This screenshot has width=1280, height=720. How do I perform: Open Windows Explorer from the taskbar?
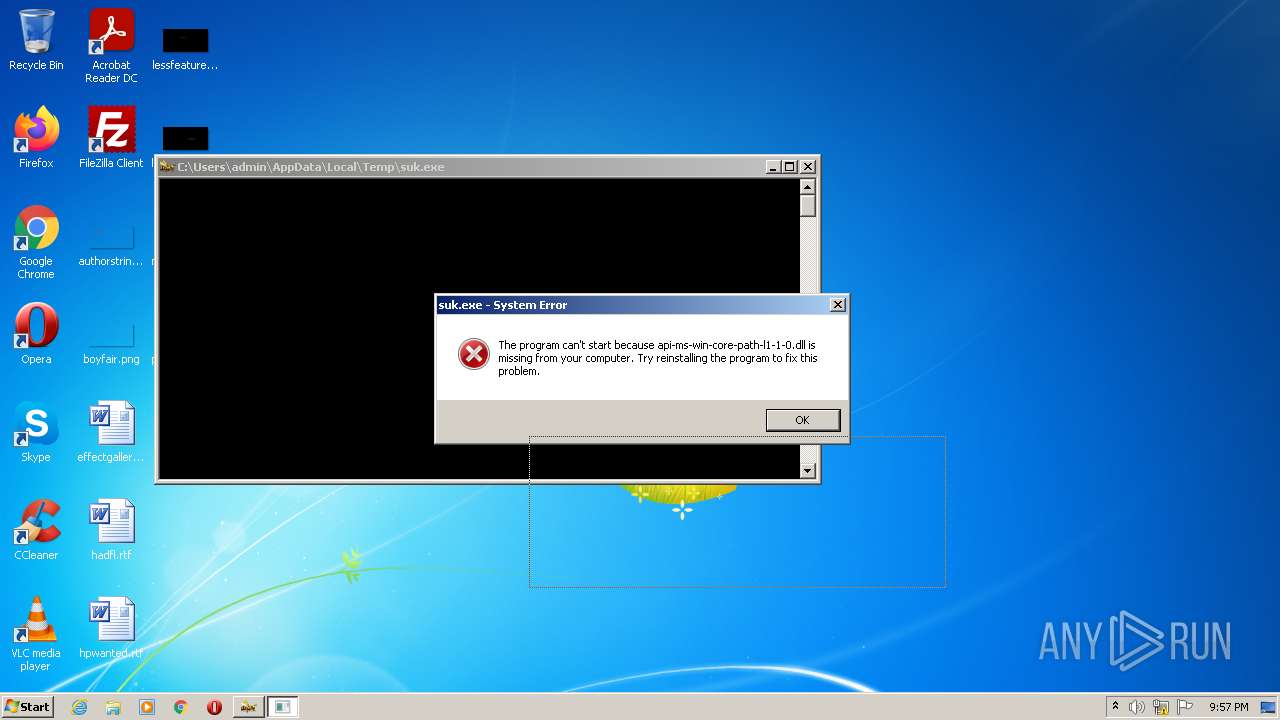(113, 707)
